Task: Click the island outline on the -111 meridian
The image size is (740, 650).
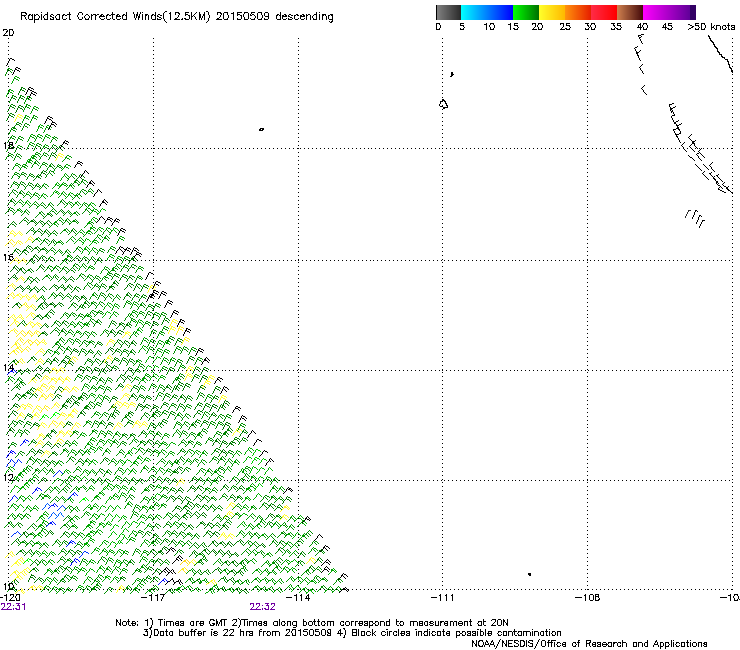Action: [x=443, y=104]
